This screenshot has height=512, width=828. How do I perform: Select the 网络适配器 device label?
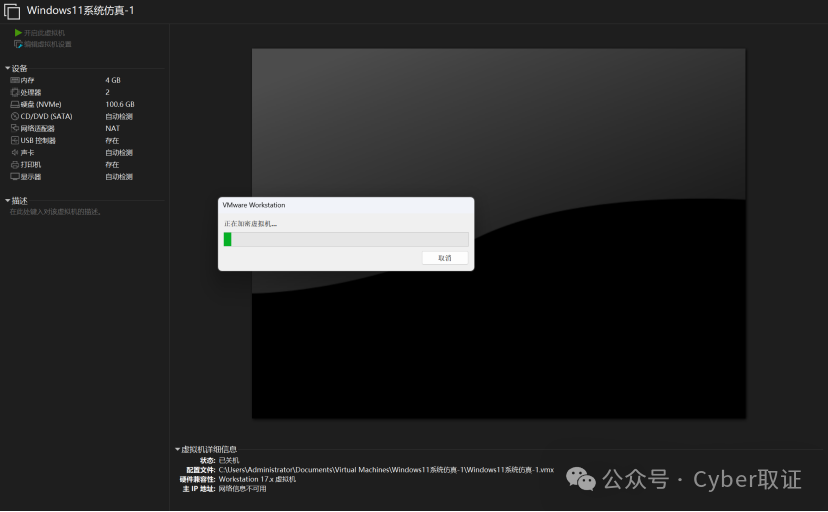37,129
